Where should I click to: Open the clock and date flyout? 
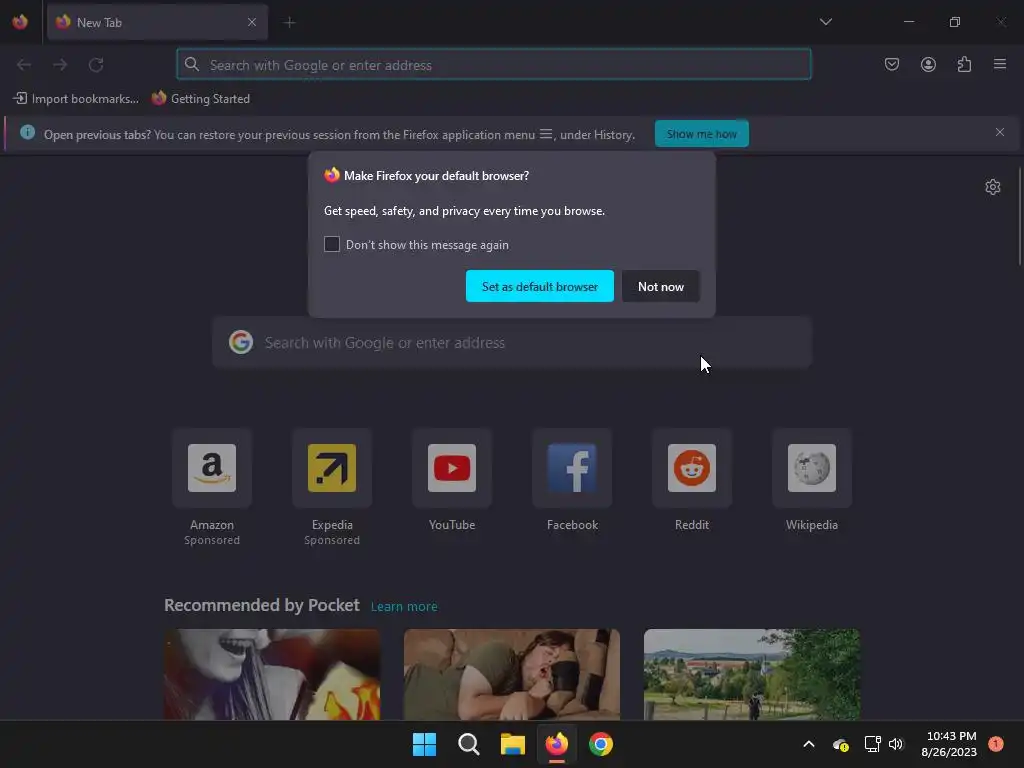(949, 744)
